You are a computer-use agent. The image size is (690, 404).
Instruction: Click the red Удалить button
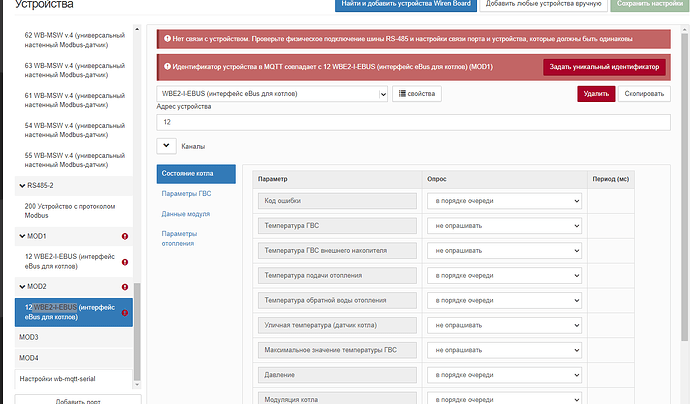596,94
